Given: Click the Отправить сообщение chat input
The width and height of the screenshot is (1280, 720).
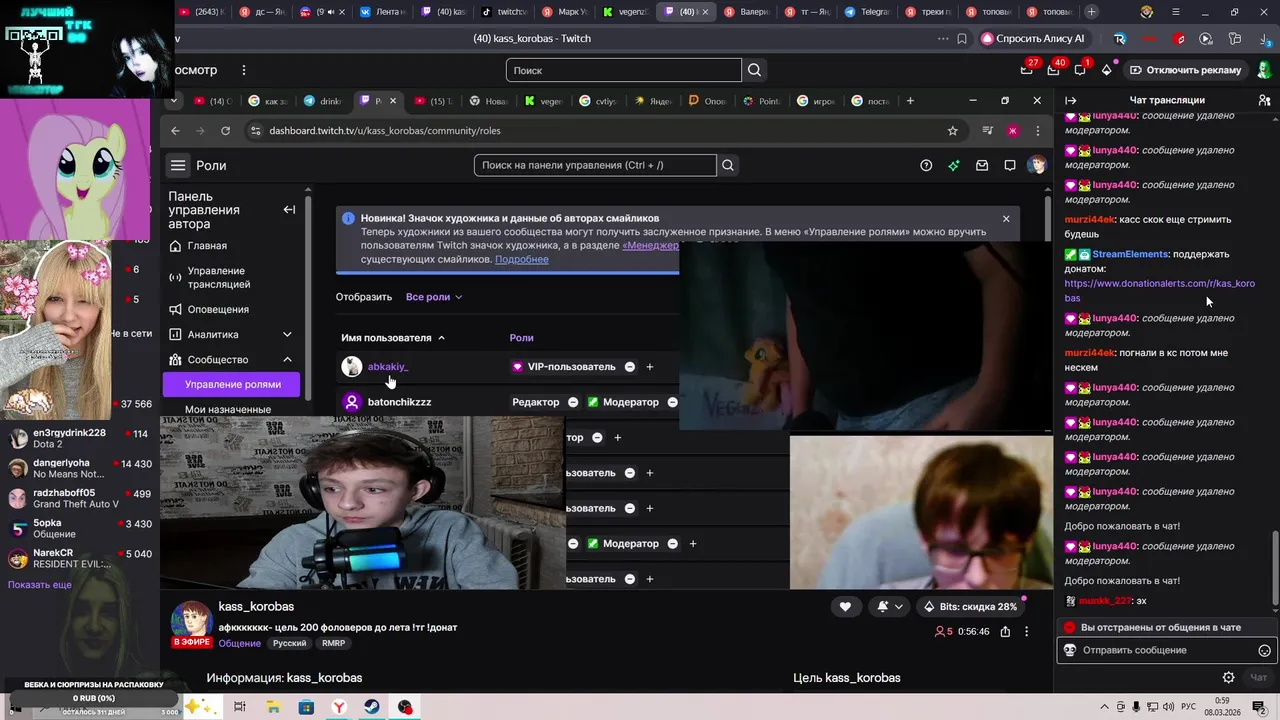Looking at the screenshot, I should 1165,650.
